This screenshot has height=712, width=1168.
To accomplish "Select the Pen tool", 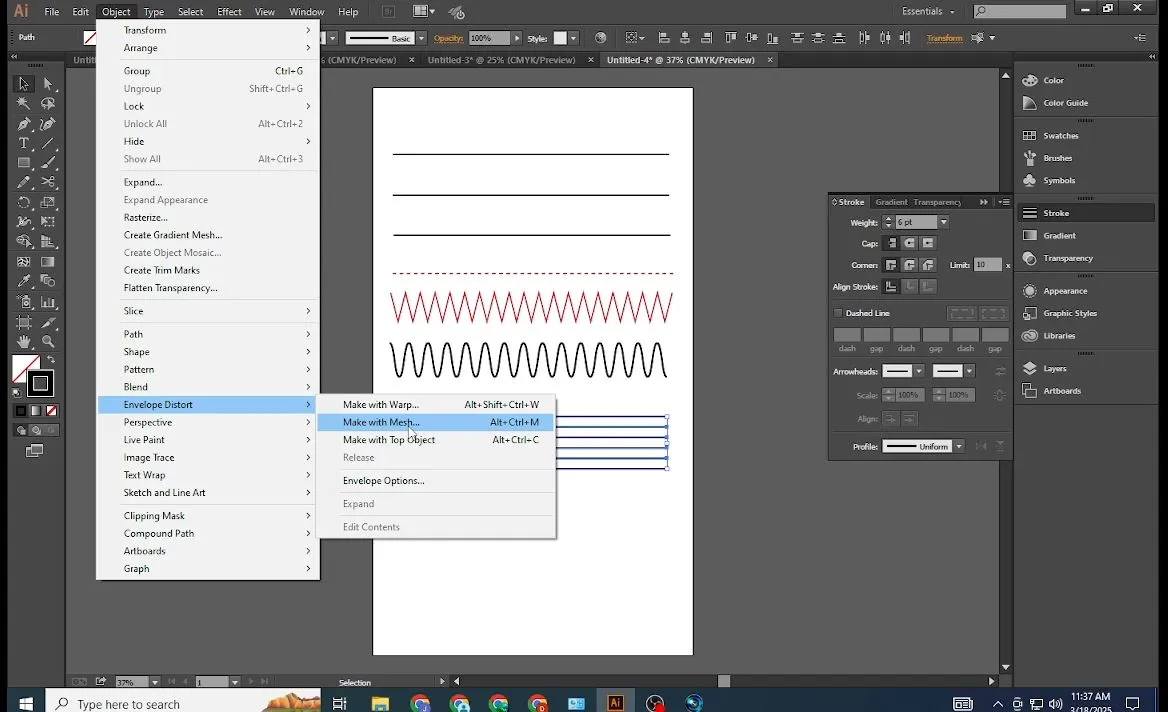I will tap(23, 124).
